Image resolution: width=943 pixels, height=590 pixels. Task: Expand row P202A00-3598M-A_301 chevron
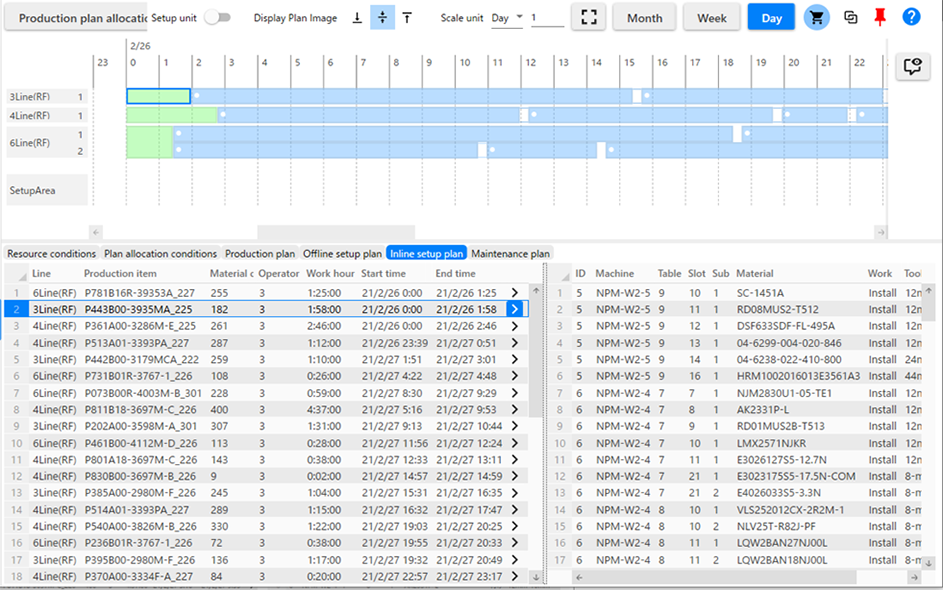515,426
